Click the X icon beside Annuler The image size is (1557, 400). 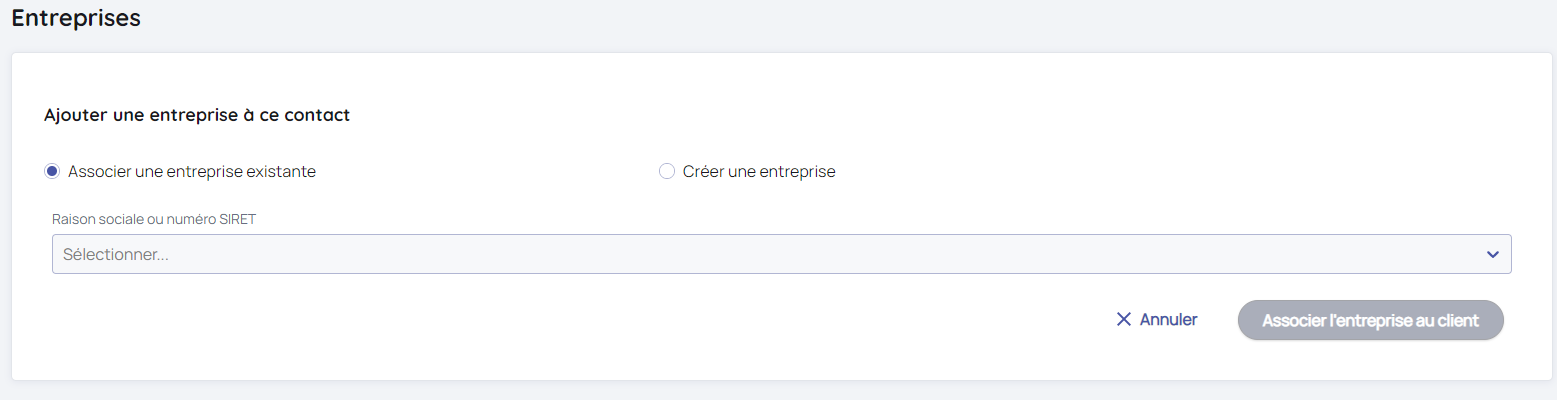(x=1123, y=320)
